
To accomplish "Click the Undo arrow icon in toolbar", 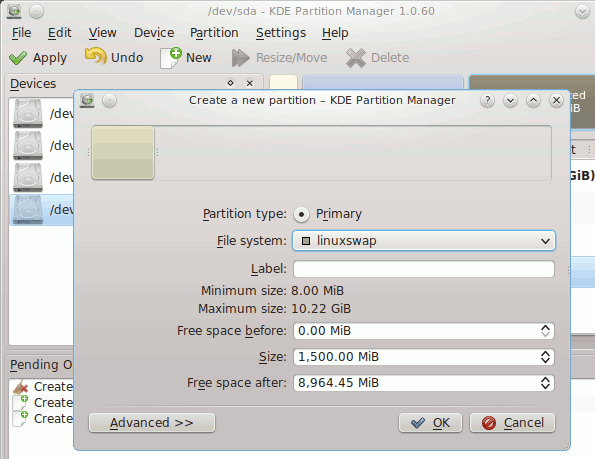I will (96, 57).
